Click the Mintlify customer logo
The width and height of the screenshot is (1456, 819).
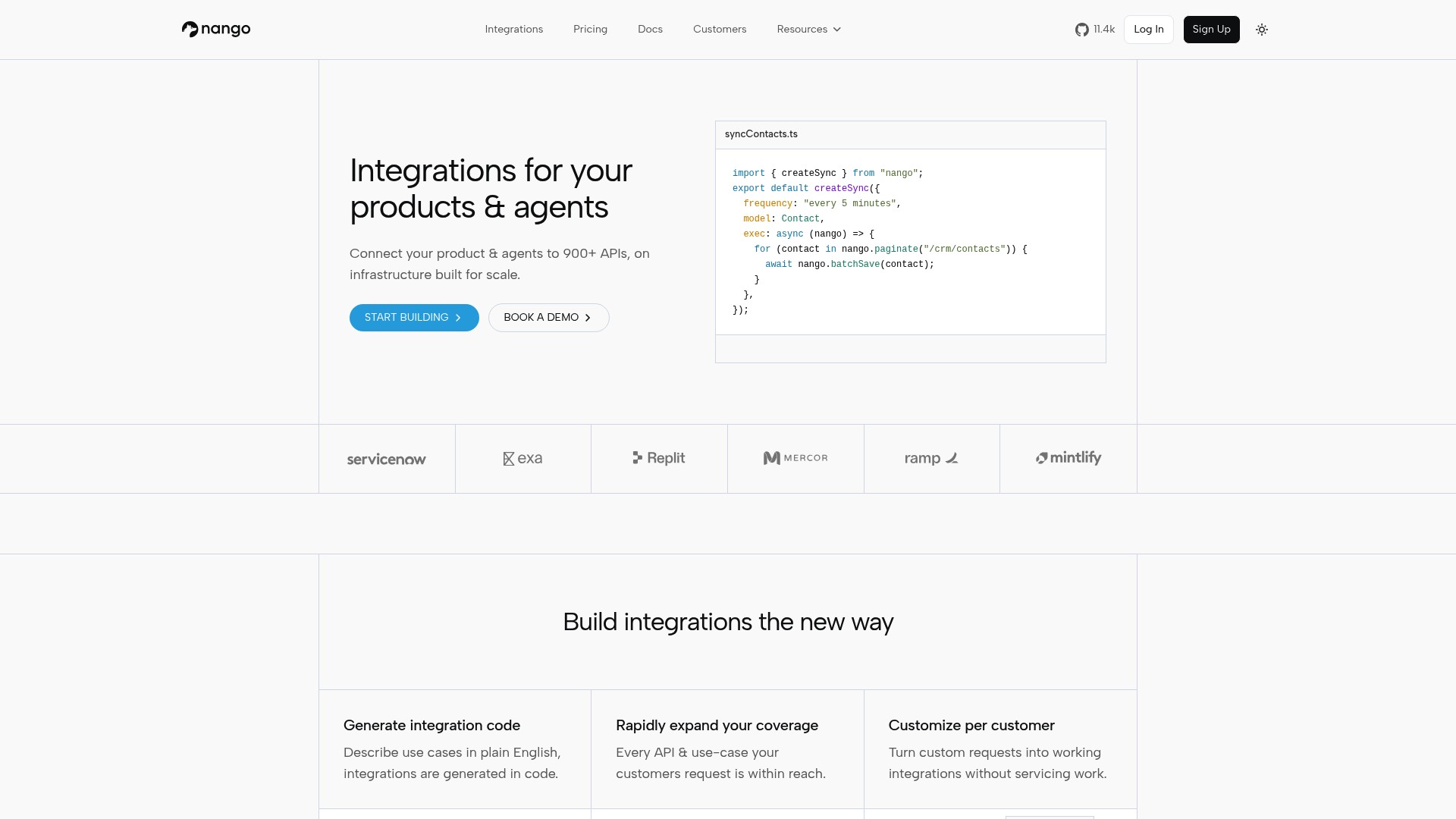click(x=1068, y=458)
